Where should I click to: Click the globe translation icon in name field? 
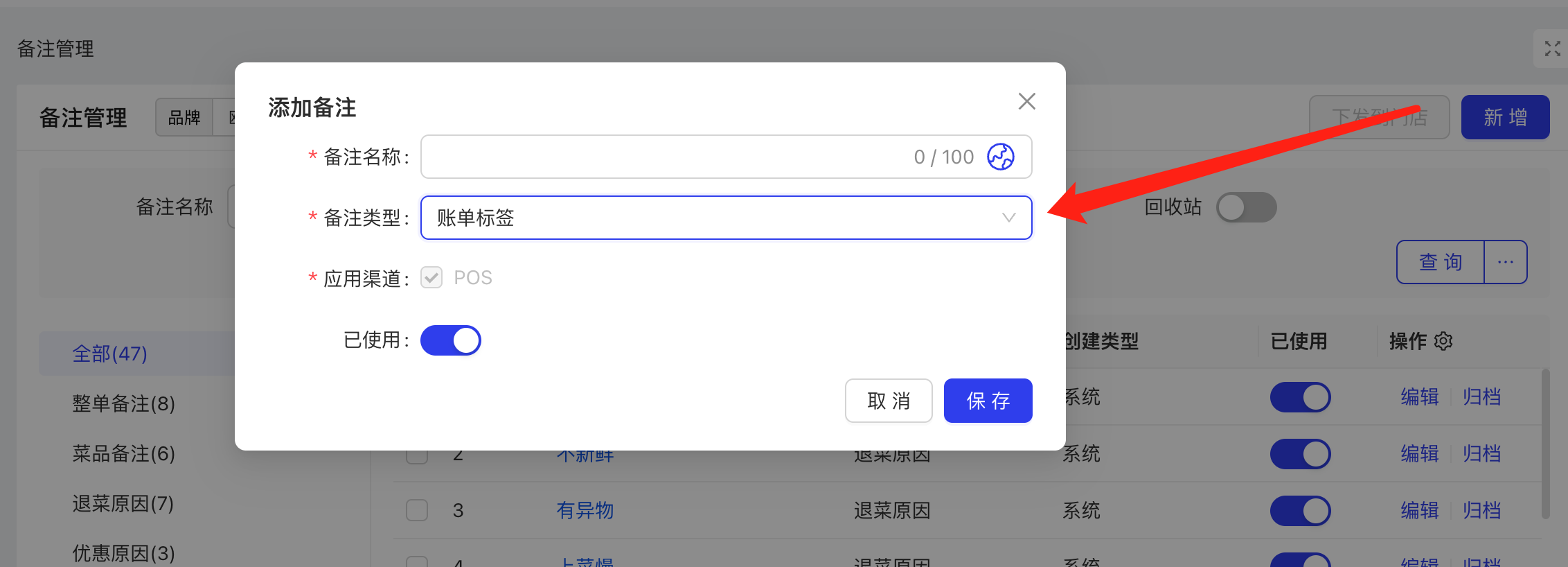coord(1000,157)
